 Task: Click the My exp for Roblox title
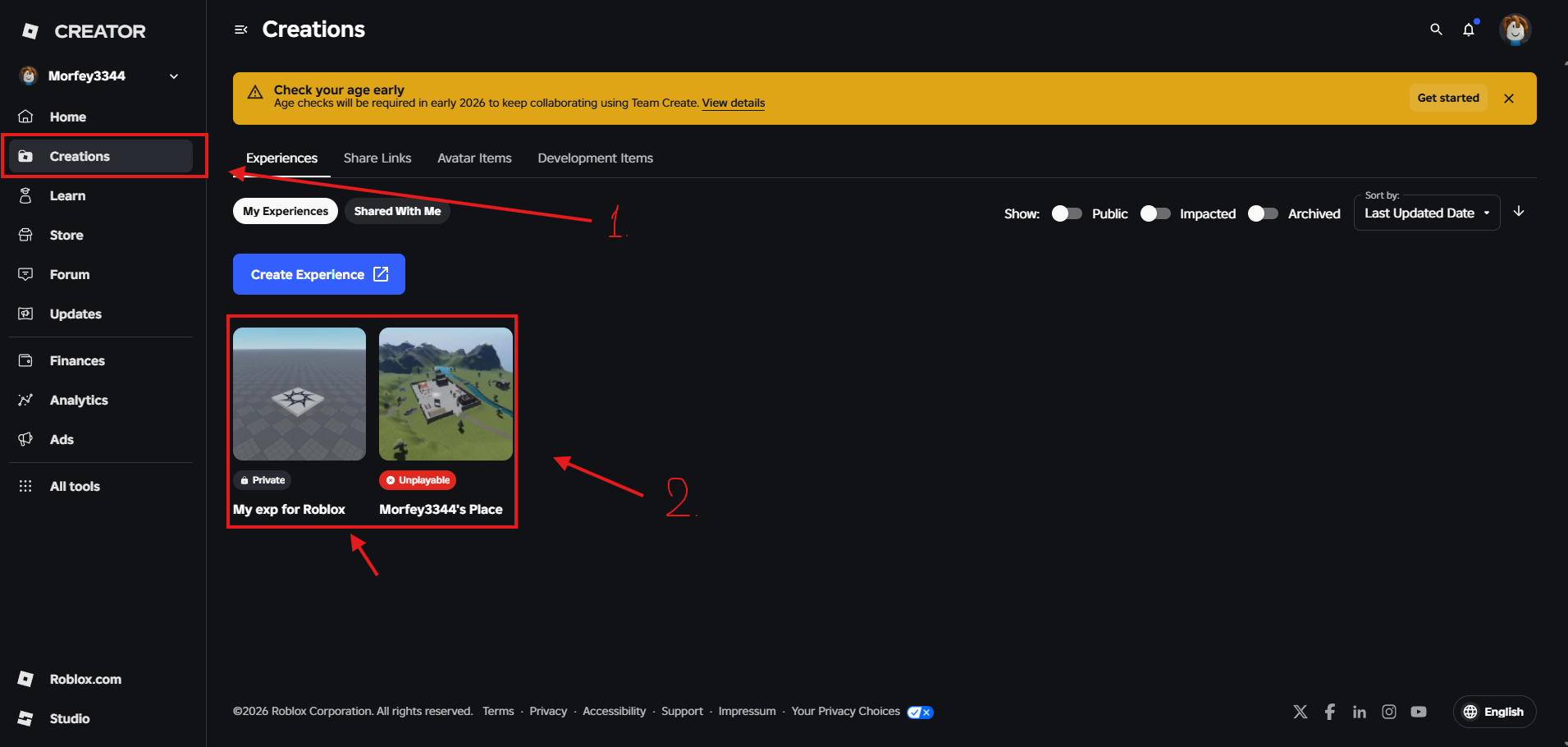(289, 509)
